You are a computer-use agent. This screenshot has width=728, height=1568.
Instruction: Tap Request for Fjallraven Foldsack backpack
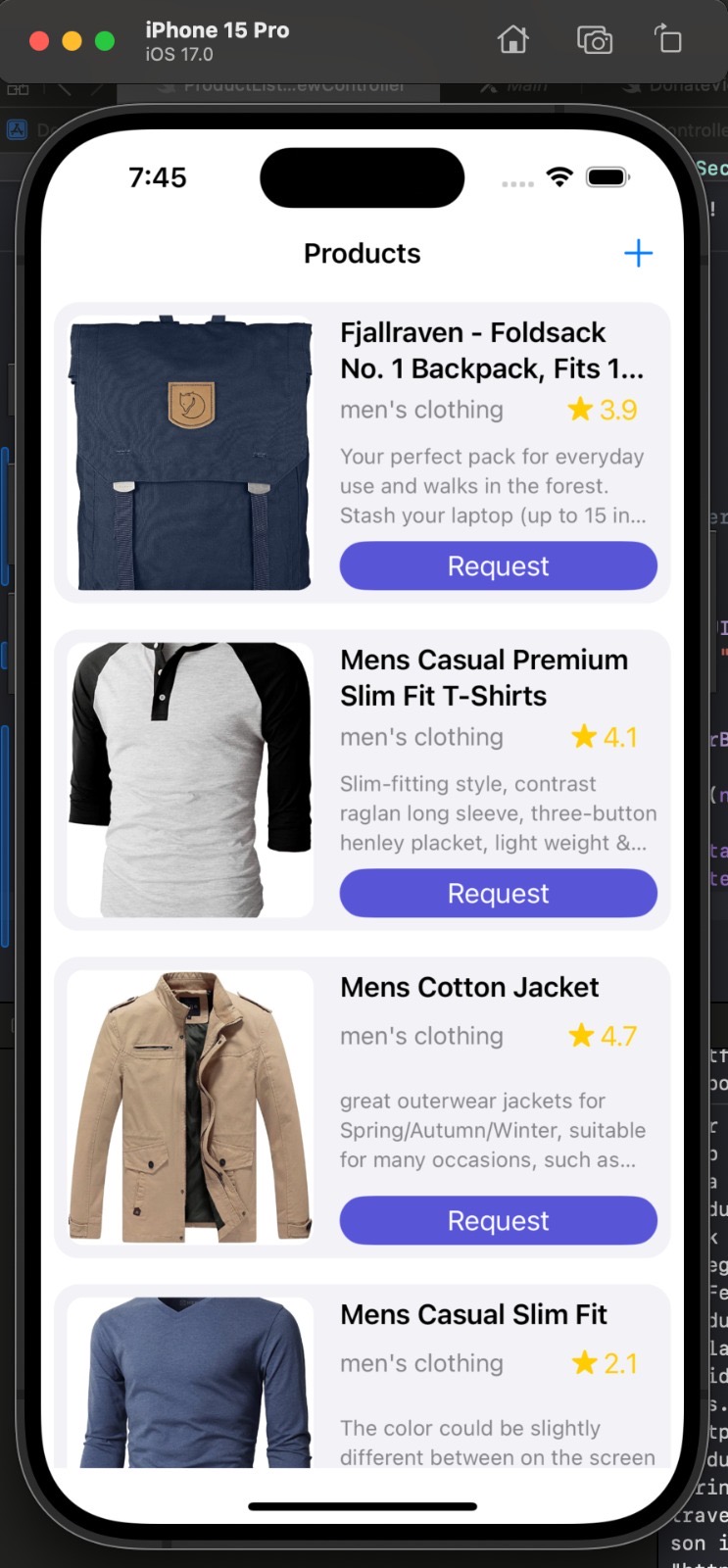tap(498, 565)
